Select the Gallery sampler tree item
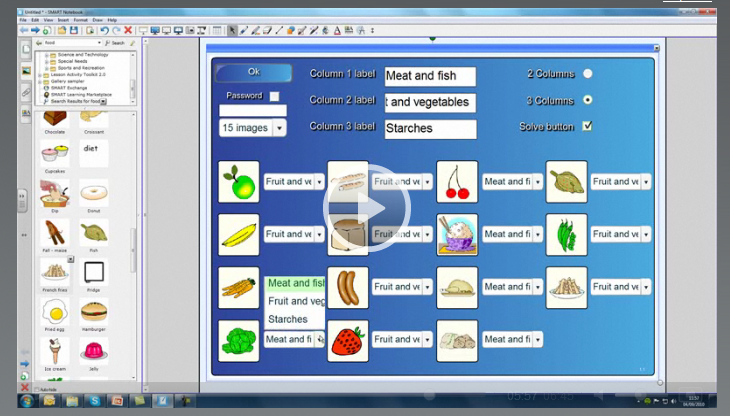This screenshot has width=730, height=416. 67,81
